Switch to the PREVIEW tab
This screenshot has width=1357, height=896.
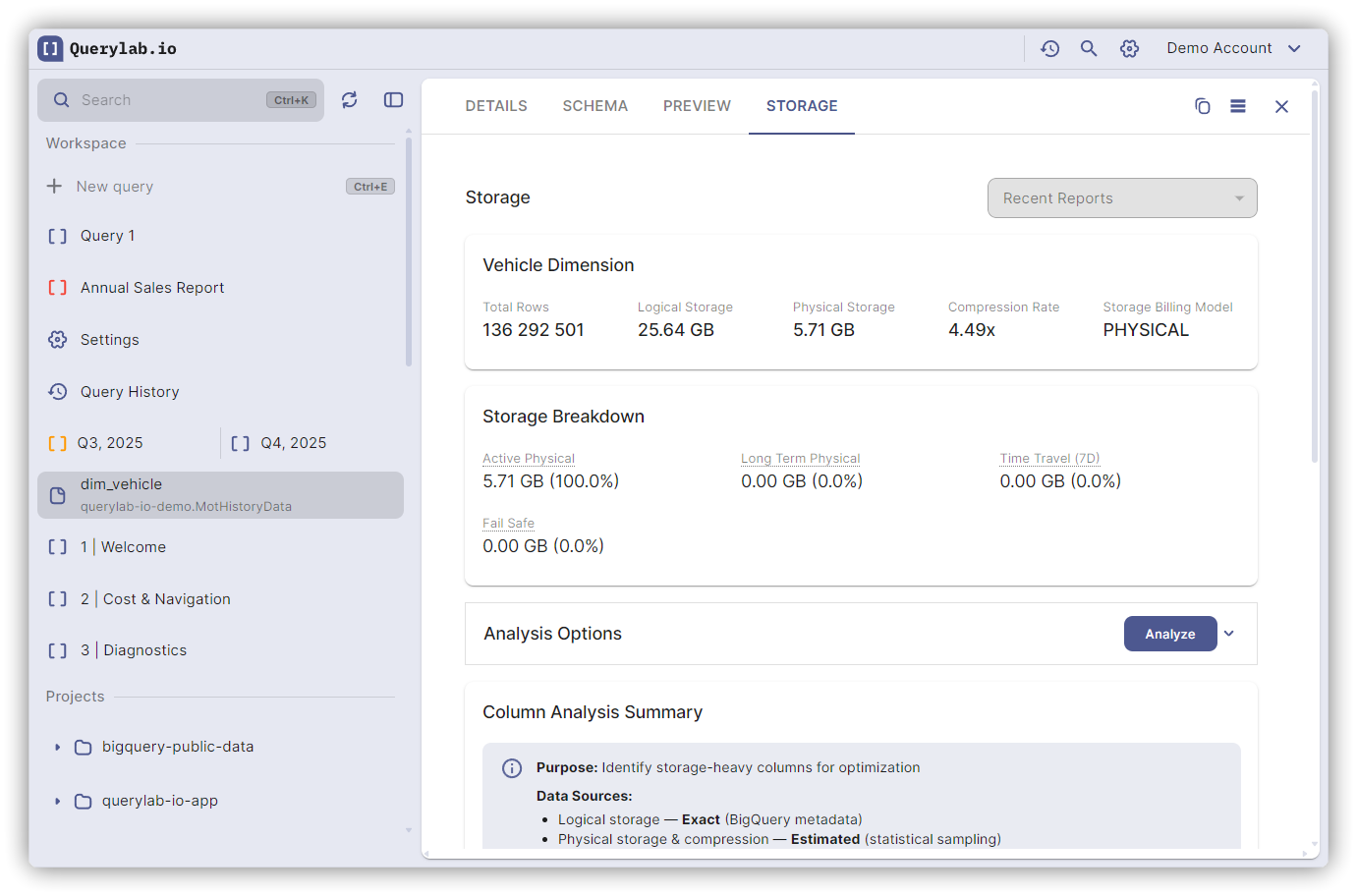pyautogui.click(x=697, y=106)
